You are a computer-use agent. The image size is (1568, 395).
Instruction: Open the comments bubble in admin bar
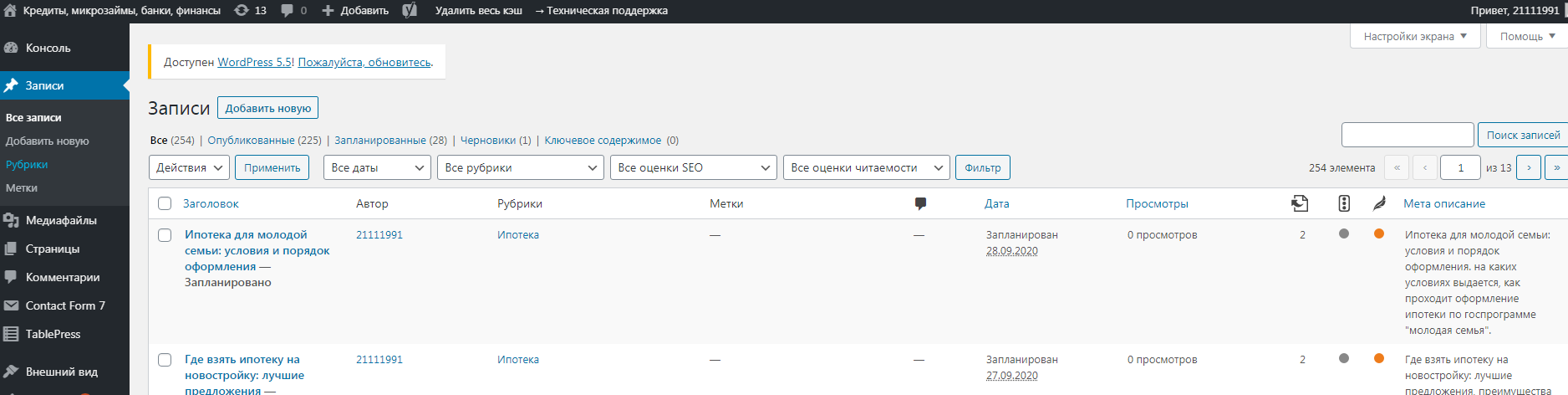pyautogui.click(x=293, y=11)
